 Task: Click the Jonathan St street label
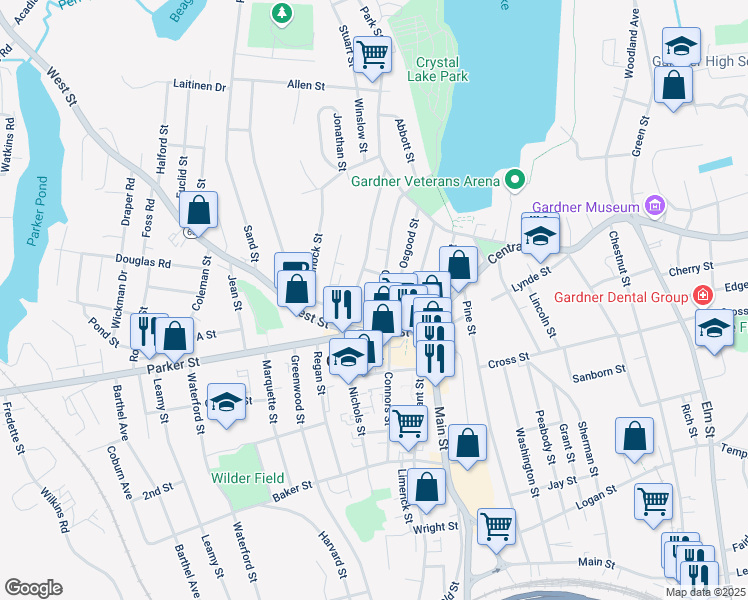click(339, 142)
